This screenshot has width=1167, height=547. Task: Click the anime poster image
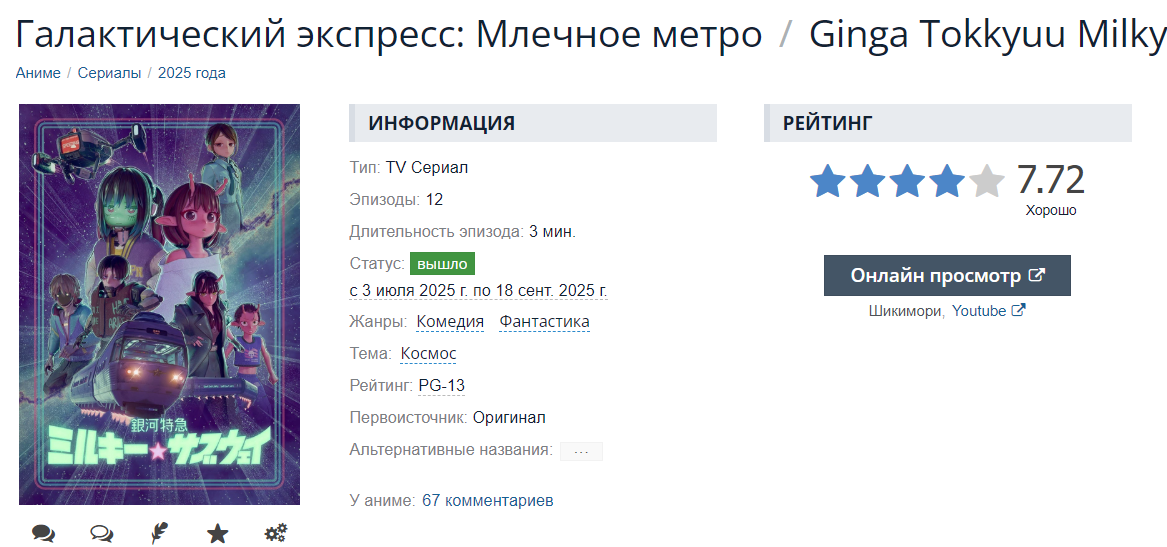pos(159,304)
